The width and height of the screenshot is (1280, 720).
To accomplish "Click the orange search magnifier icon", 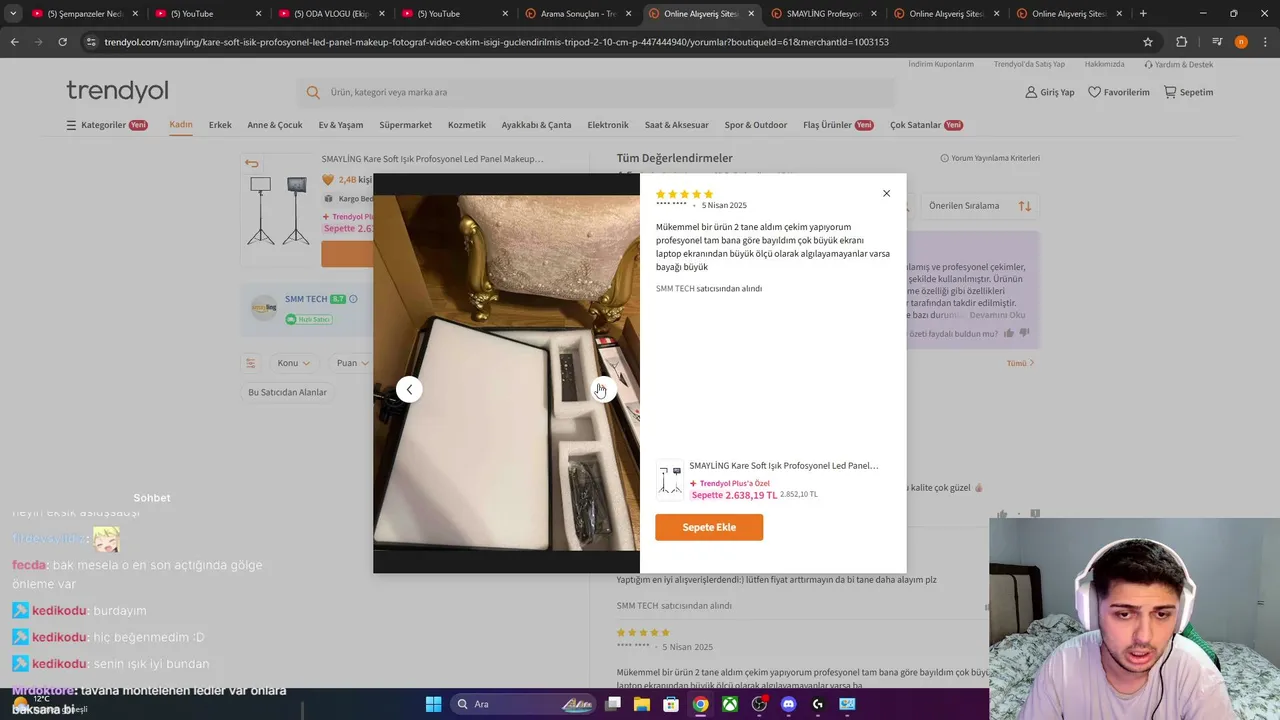I will 313,92.
